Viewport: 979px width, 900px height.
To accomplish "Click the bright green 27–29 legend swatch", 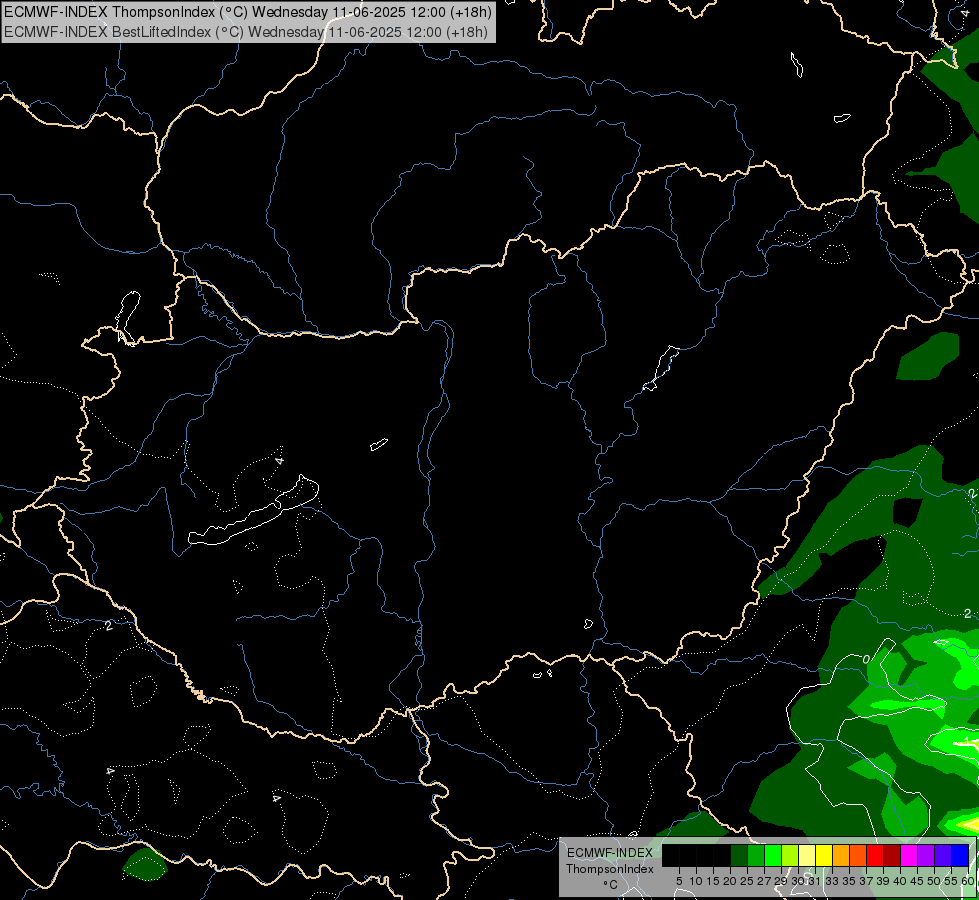I will pos(773,855).
